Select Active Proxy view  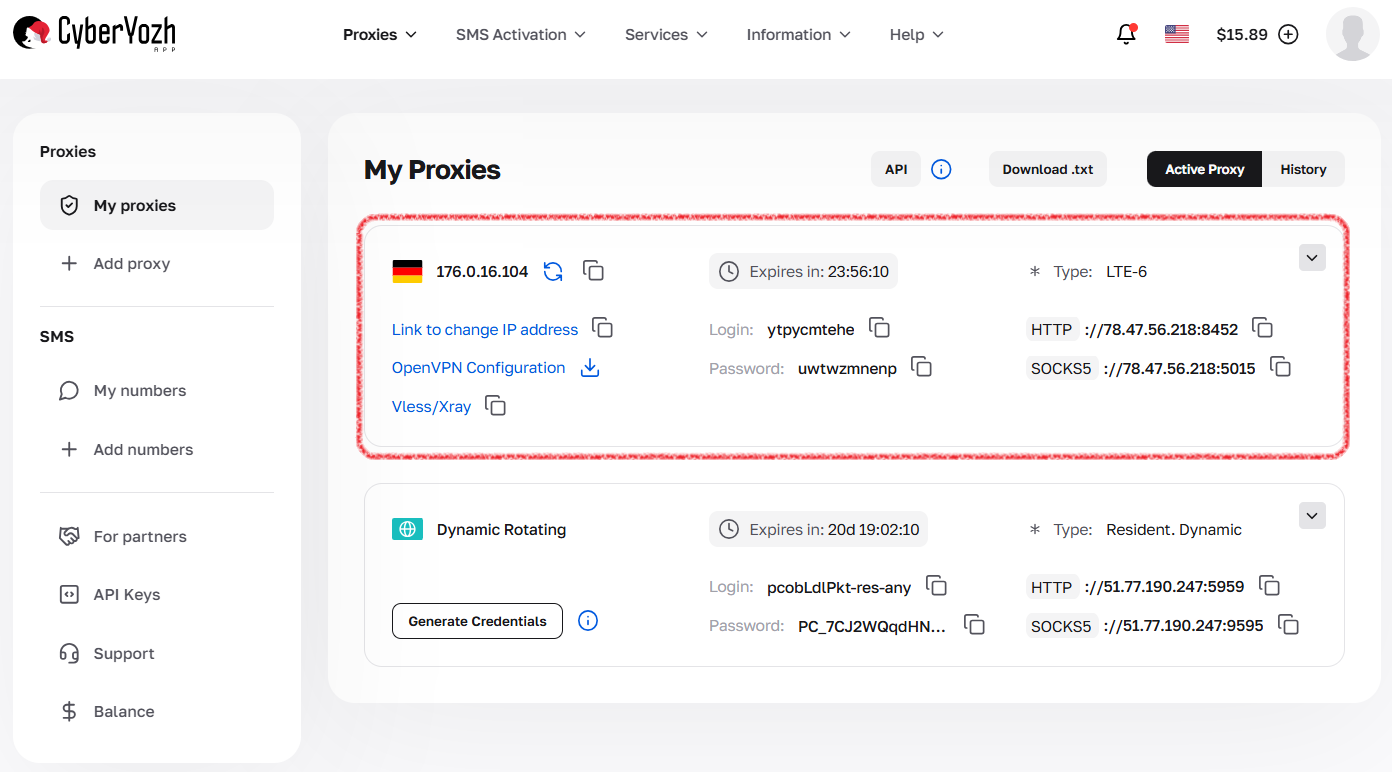pos(1204,168)
